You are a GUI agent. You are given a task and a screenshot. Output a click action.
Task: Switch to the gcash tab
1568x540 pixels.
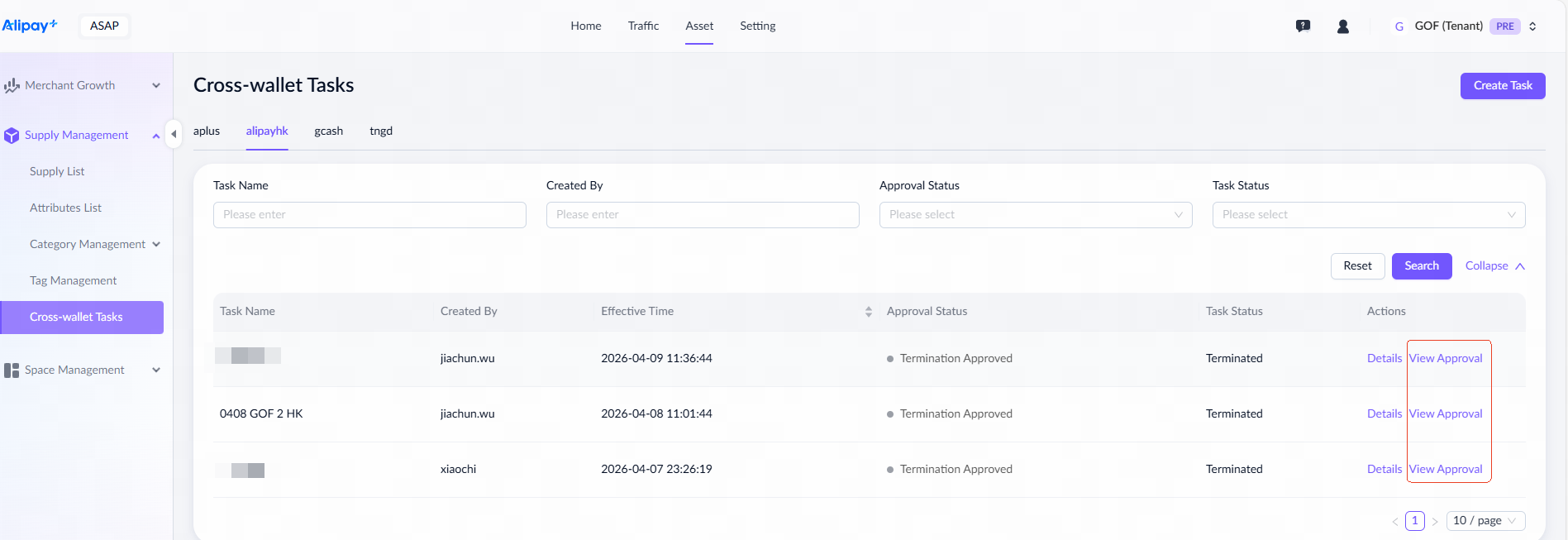pos(328,131)
